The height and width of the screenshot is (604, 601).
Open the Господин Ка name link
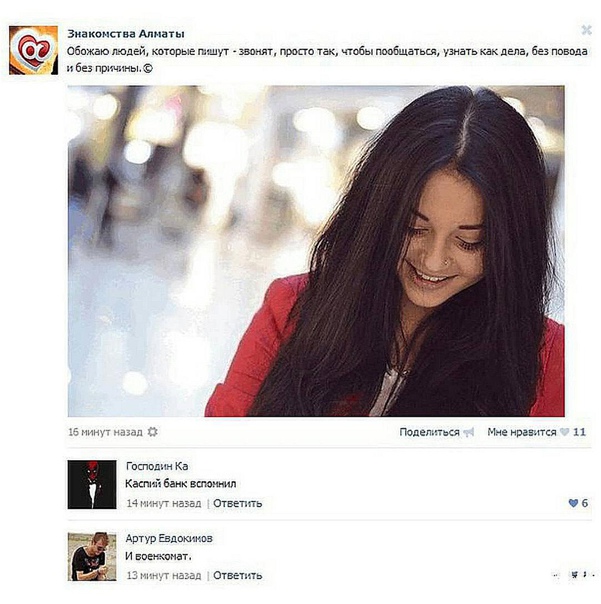[157, 466]
